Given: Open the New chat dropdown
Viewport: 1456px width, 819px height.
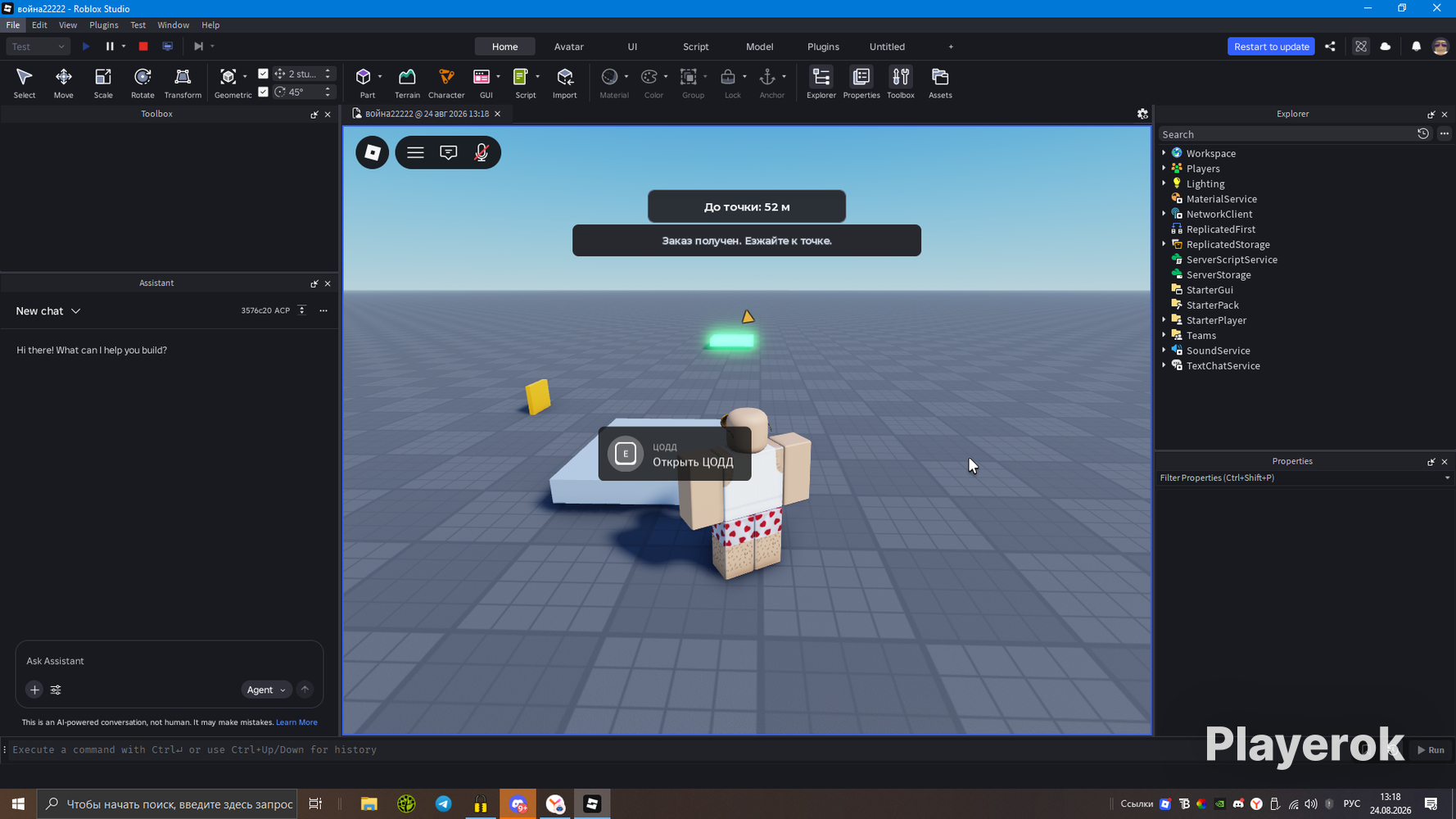Looking at the screenshot, I should (48, 311).
